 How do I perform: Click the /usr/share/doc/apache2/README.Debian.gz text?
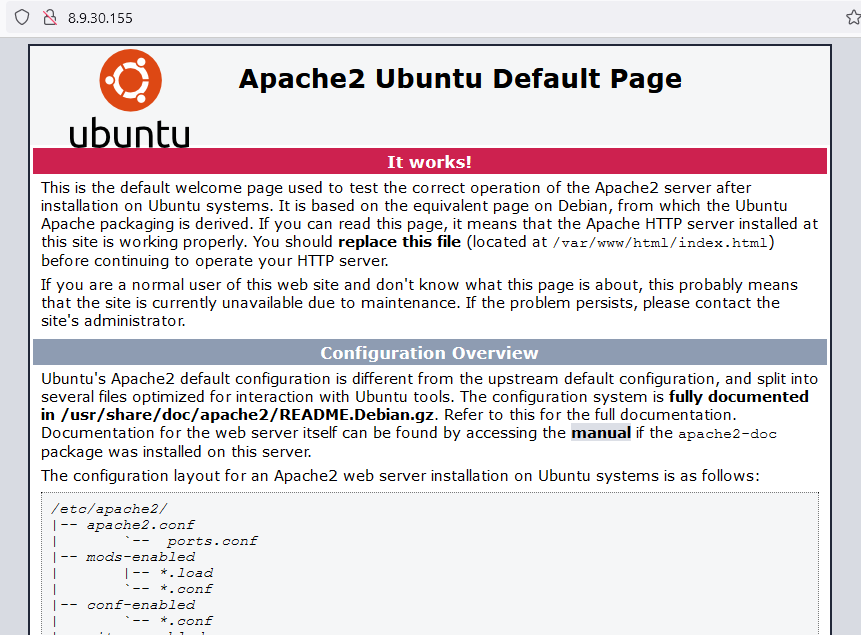248,415
